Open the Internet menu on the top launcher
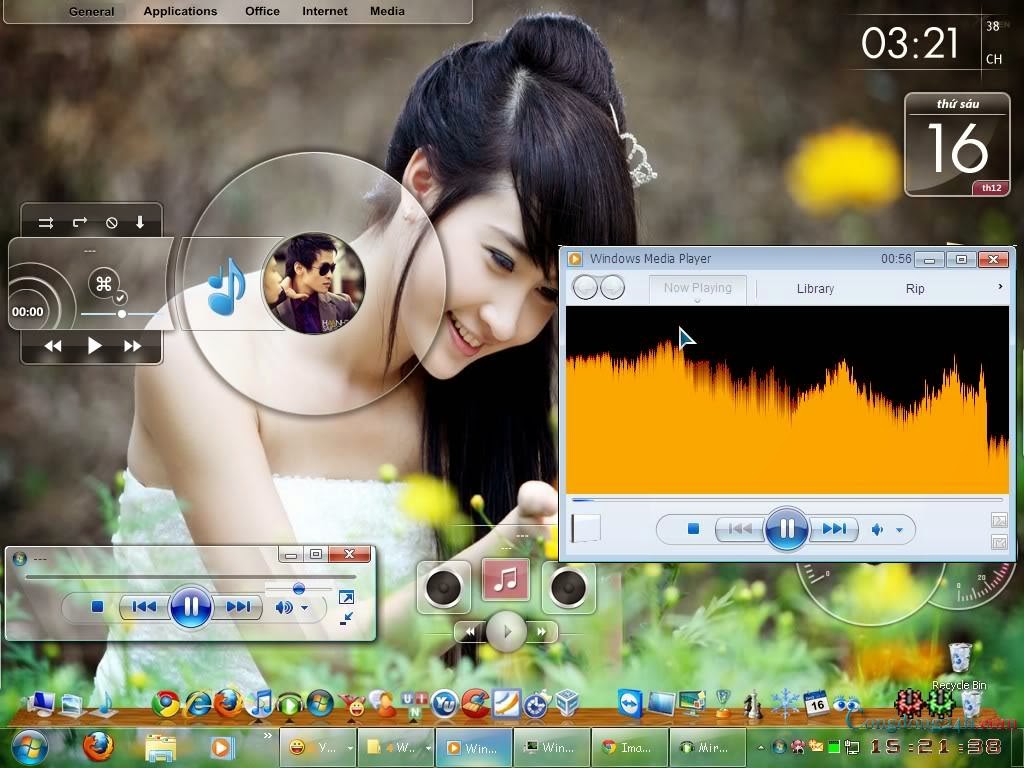Screen dimensions: 1024x768 click(325, 11)
